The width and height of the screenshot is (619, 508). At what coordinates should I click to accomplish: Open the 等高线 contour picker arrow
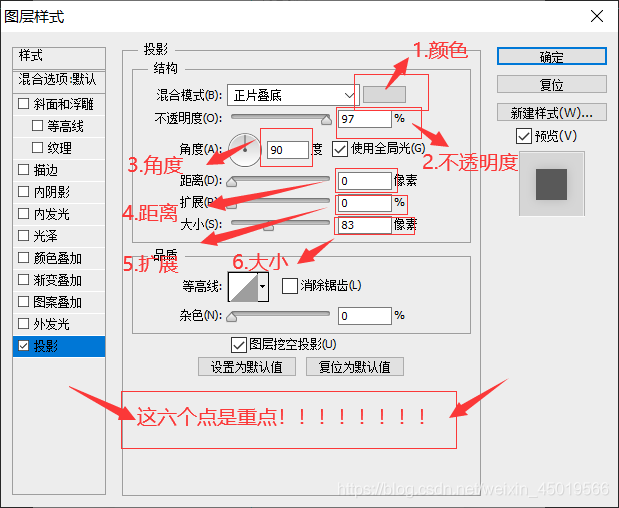(263, 287)
